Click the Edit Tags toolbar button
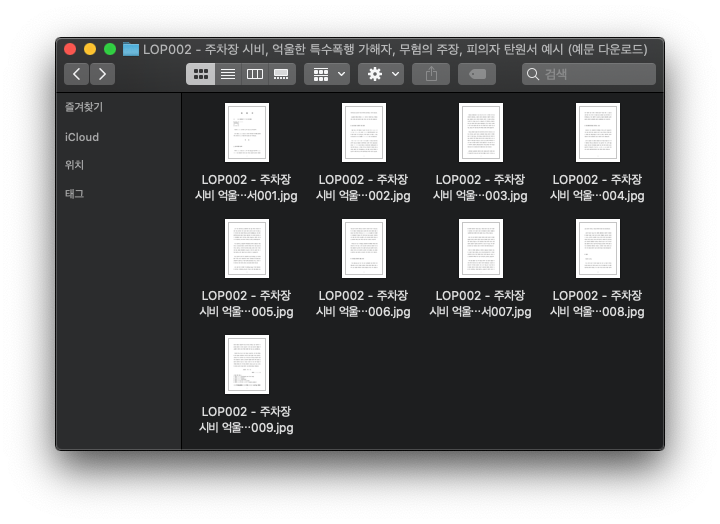Viewport: 720px width, 524px height. (x=477, y=74)
